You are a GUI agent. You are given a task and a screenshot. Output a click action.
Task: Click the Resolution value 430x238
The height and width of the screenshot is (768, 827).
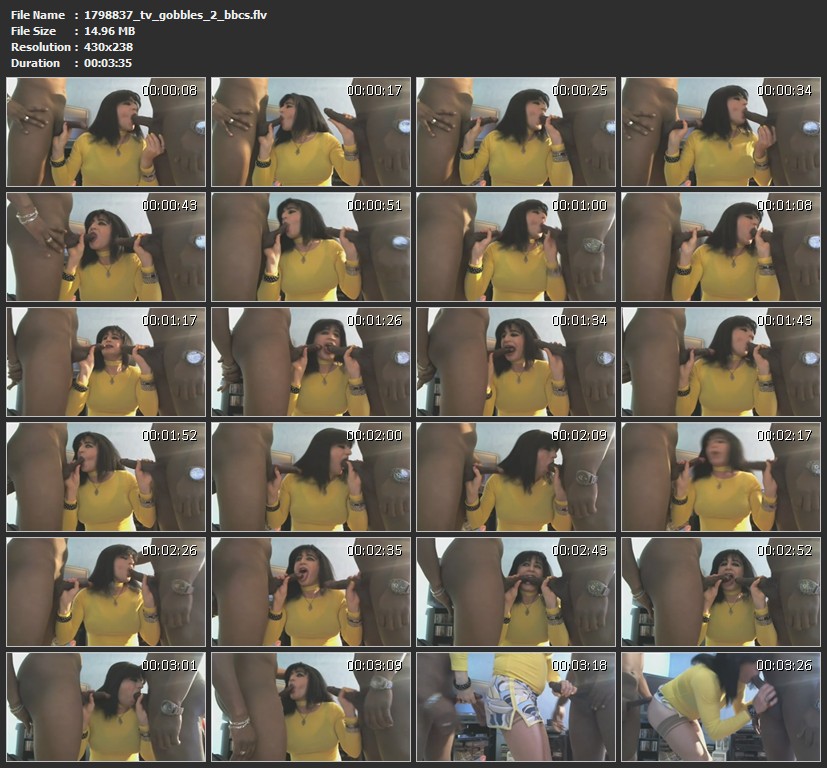click(109, 47)
